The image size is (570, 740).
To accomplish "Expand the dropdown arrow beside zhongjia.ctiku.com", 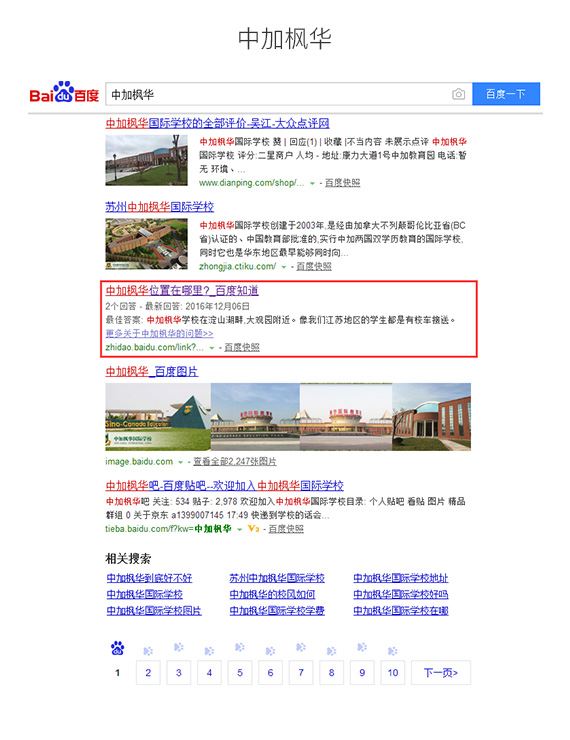I will [x=284, y=267].
